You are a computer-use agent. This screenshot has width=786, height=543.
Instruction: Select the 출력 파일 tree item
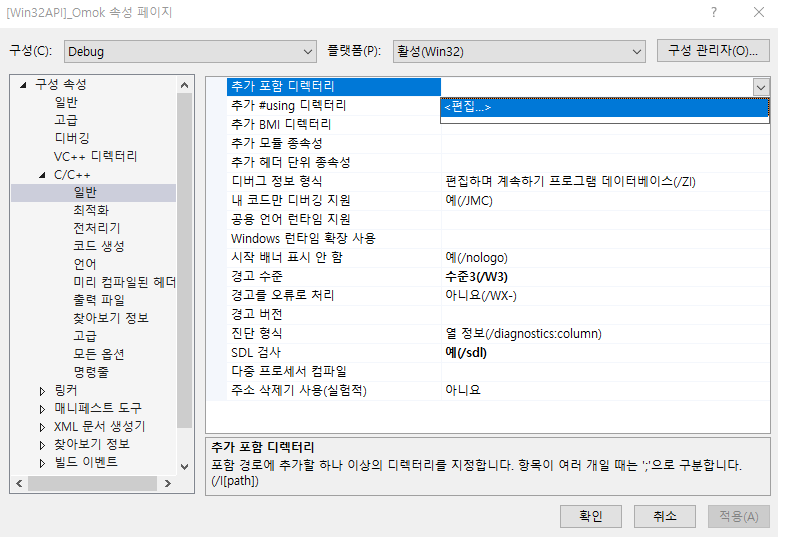(99, 300)
